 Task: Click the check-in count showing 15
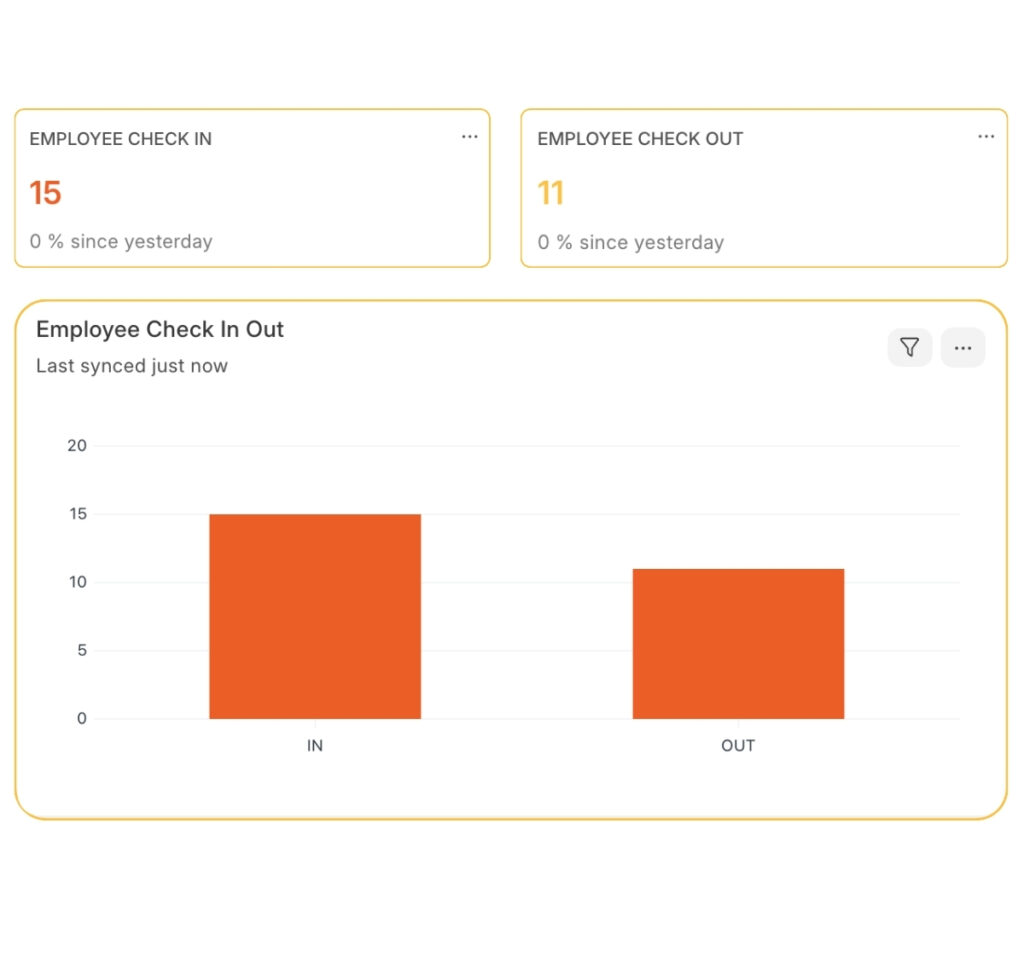pos(46,192)
